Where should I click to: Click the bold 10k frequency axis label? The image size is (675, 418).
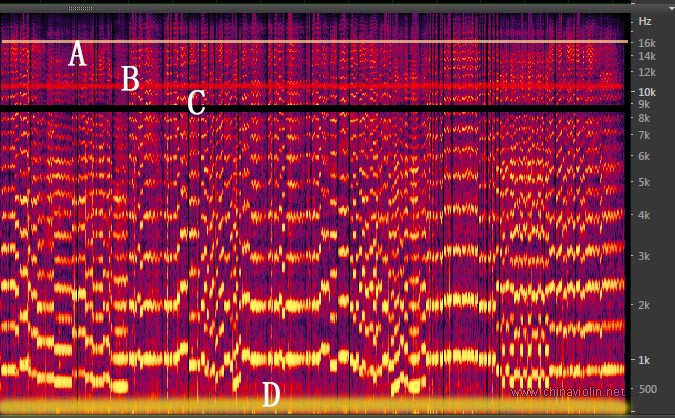(x=646, y=91)
